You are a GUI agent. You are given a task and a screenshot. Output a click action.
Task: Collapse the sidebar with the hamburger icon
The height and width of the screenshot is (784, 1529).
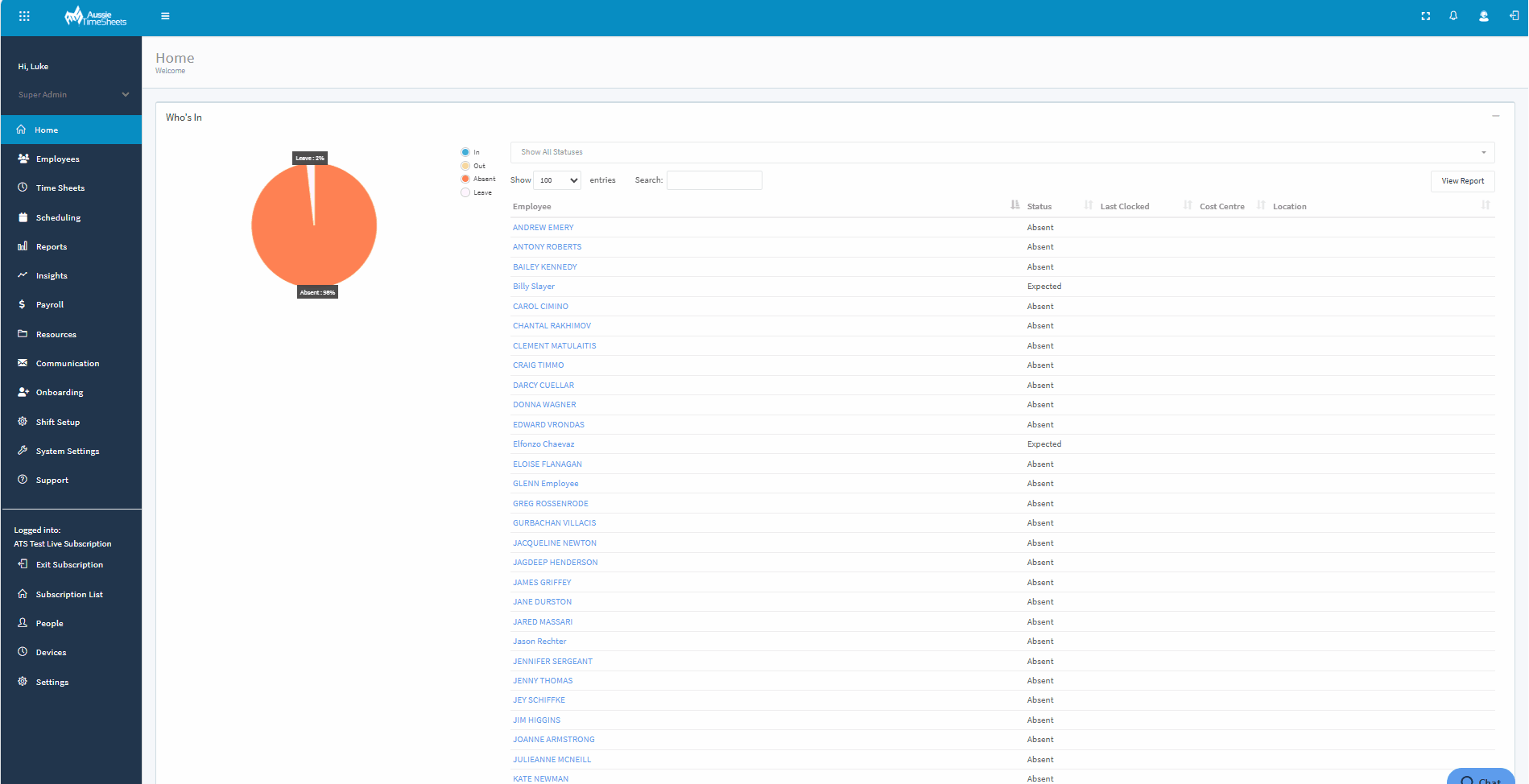click(165, 15)
